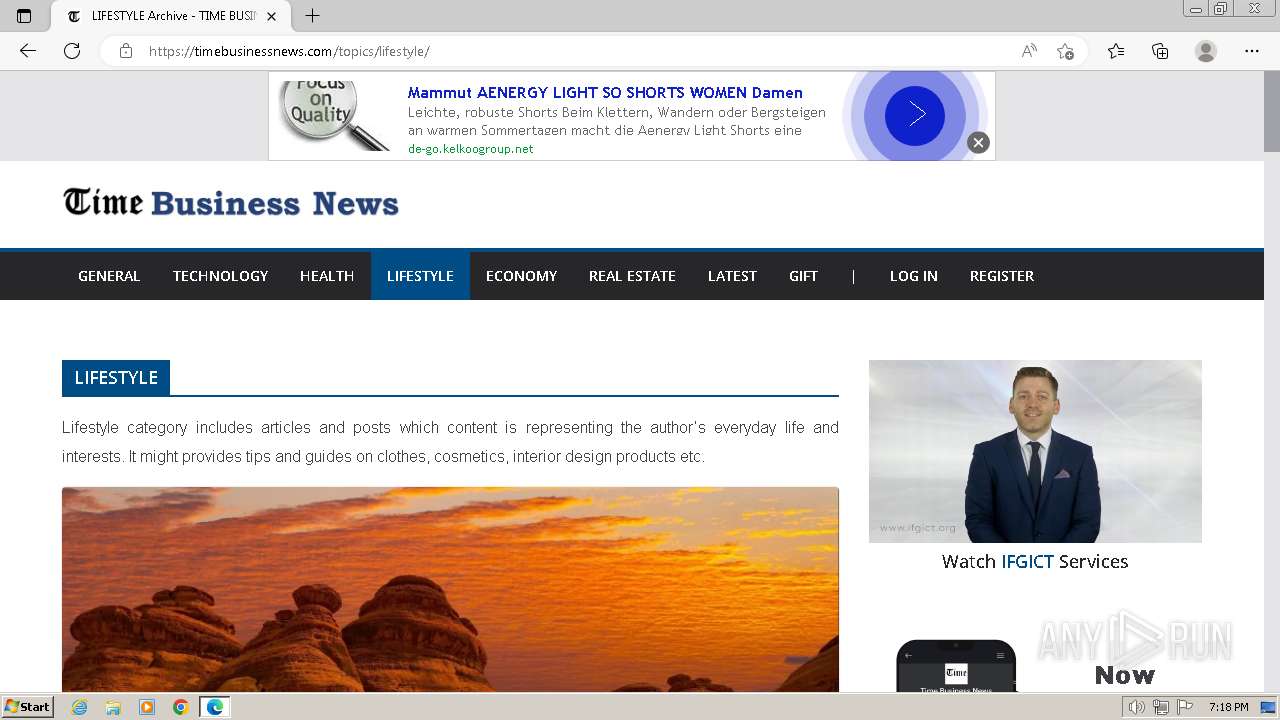Go back to the previous page
The height and width of the screenshot is (720, 1280).
[x=28, y=51]
